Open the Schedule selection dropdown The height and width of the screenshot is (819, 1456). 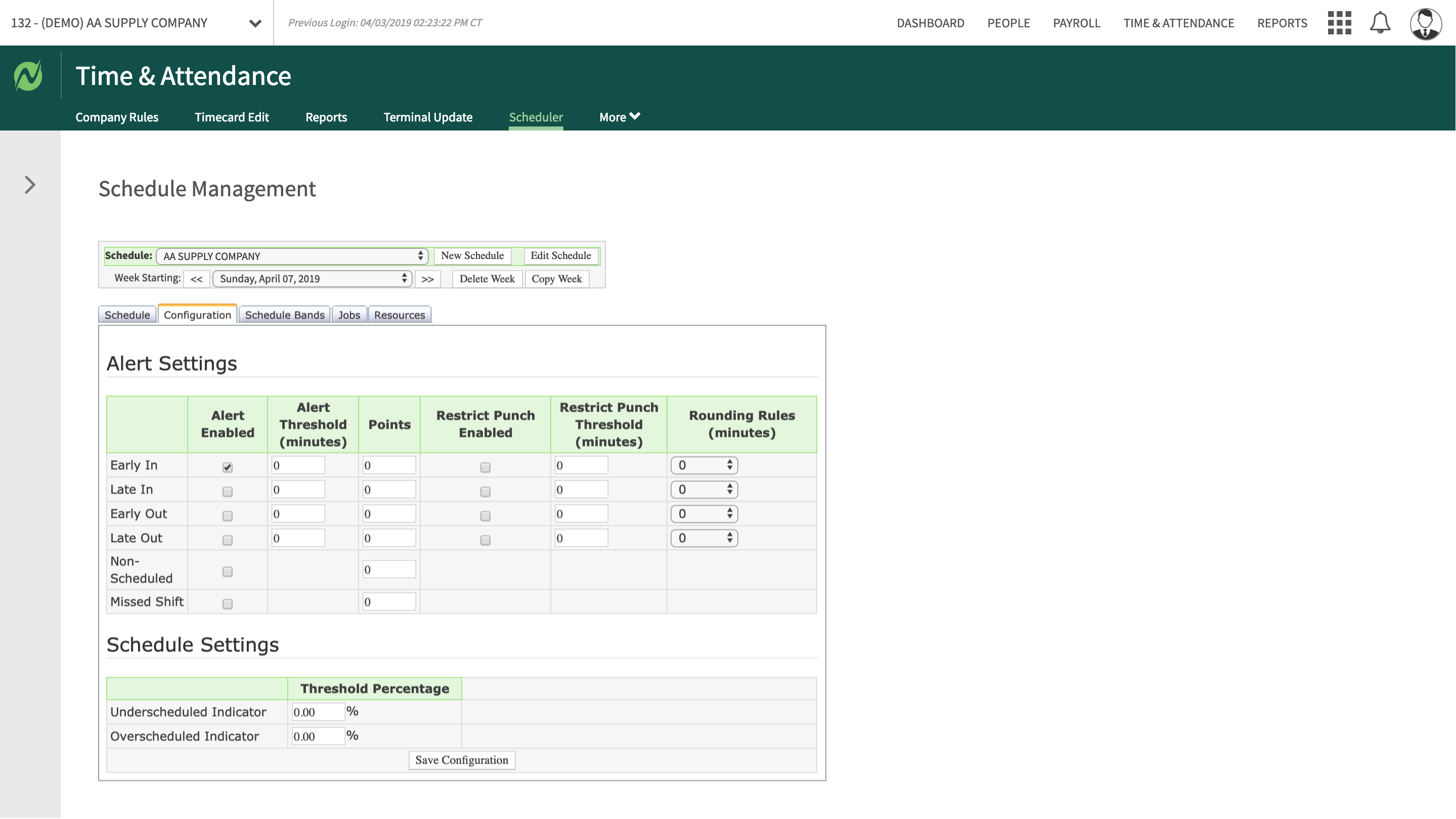coord(292,256)
